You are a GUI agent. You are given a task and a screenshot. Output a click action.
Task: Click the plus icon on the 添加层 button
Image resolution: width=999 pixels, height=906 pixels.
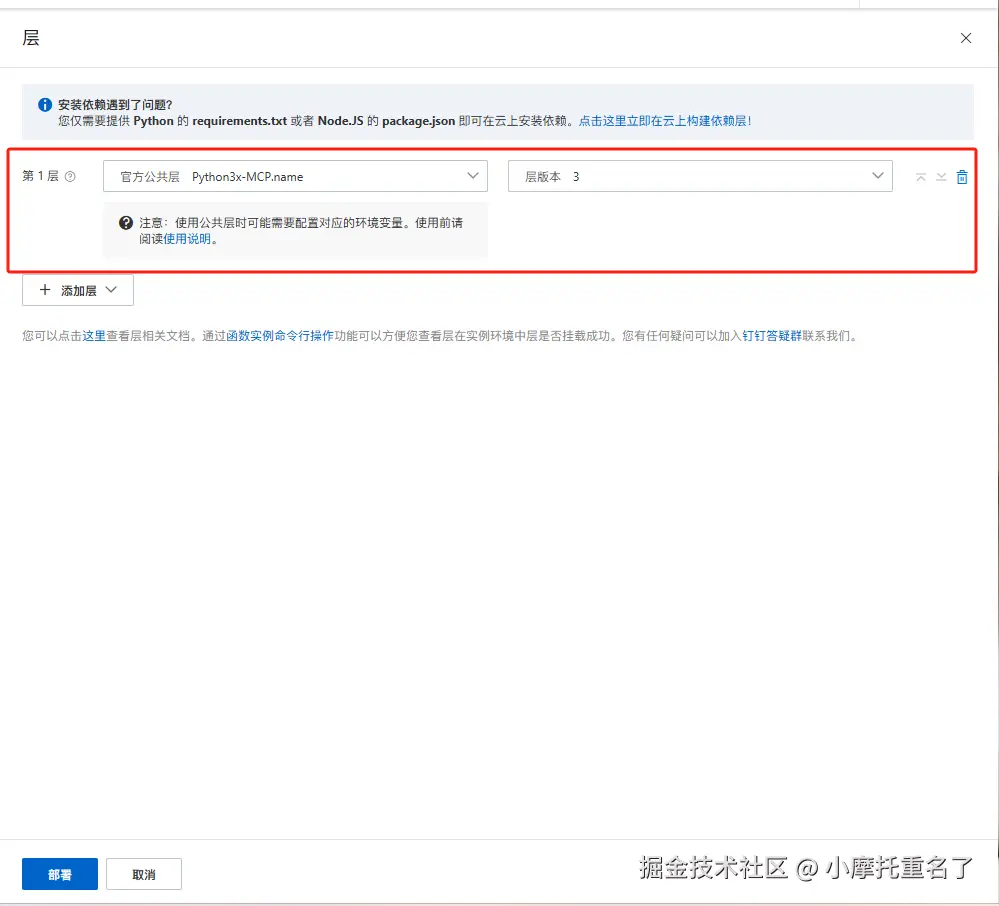[x=45, y=290]
